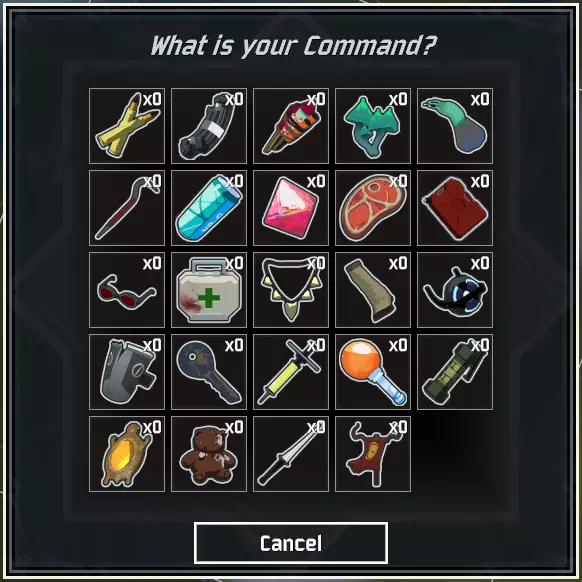Viewport: 582px width, 582px height.
Task: Select the red gasoline canister
Action: [455, 208]
